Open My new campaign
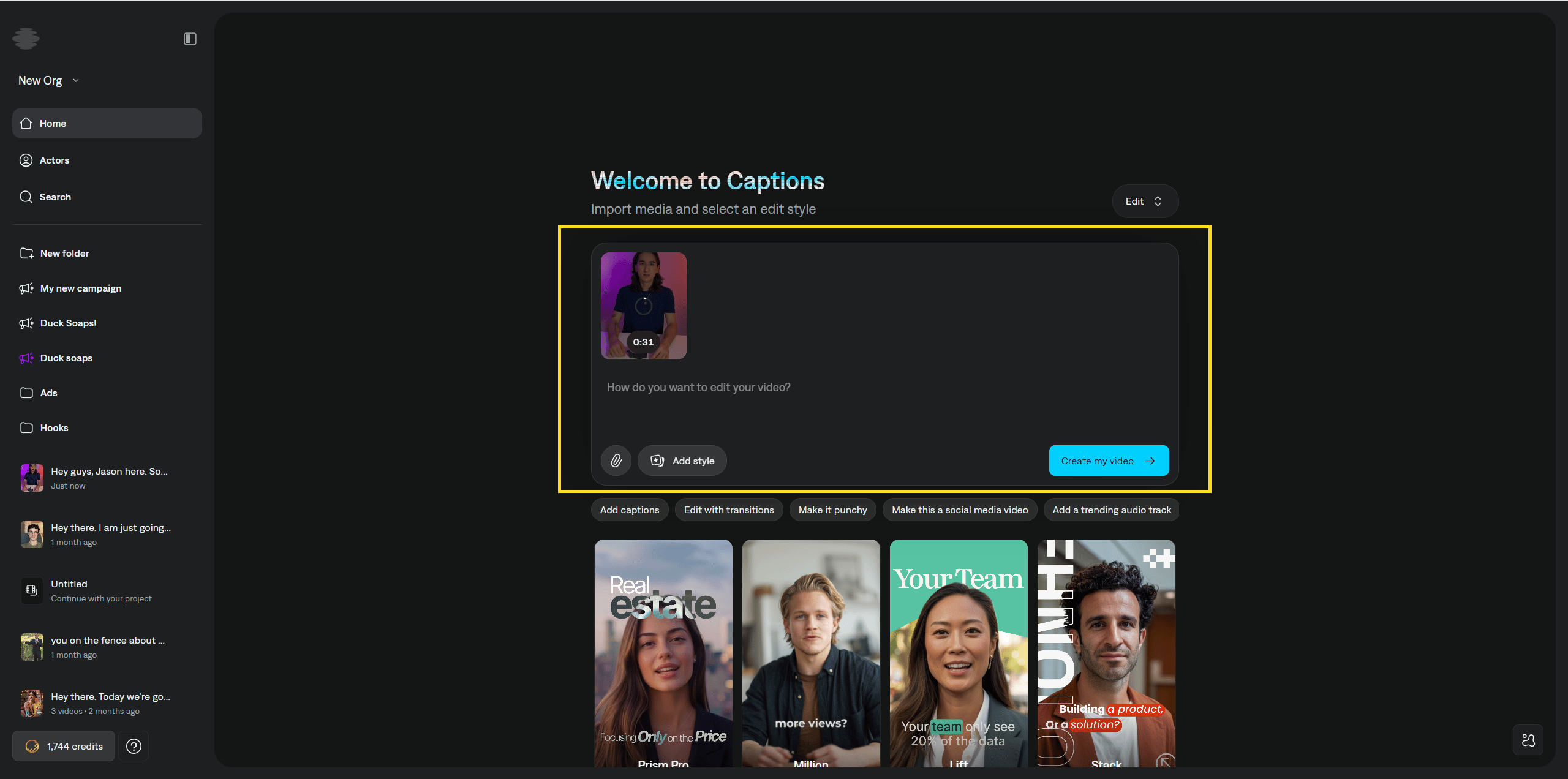 pos(107,288)
